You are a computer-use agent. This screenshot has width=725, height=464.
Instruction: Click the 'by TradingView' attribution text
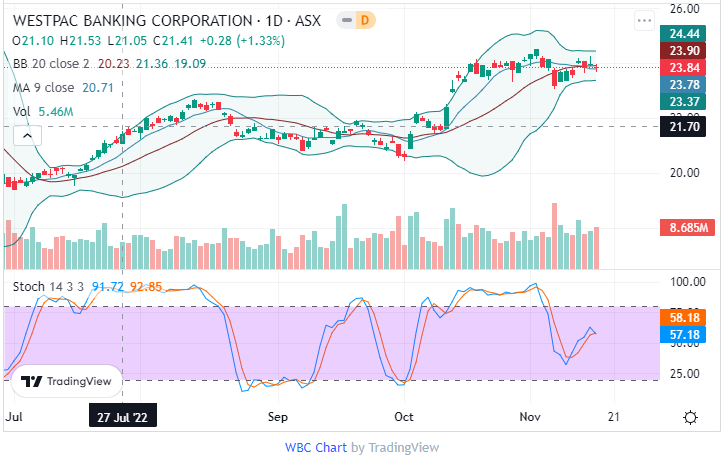[394, 447]
